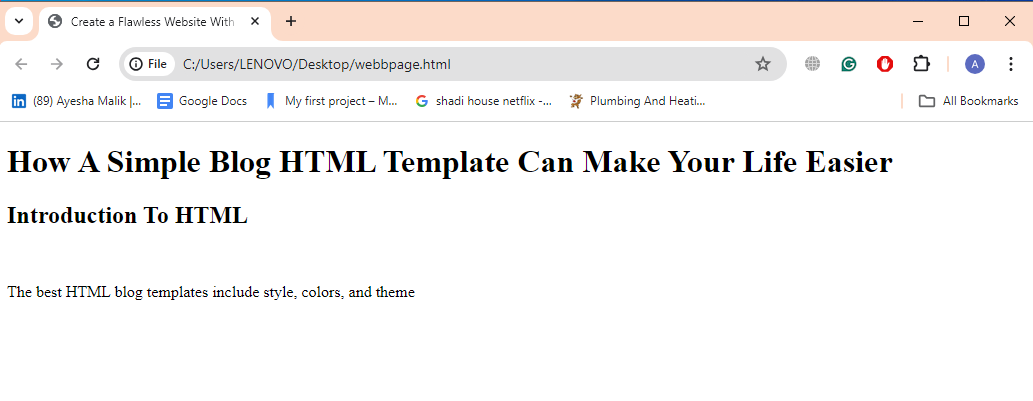Image resolution: width=1033 pixels, height=401 pixels.
Task: Open the Google Docs bookmark
Action: click(x=202, y=101)
